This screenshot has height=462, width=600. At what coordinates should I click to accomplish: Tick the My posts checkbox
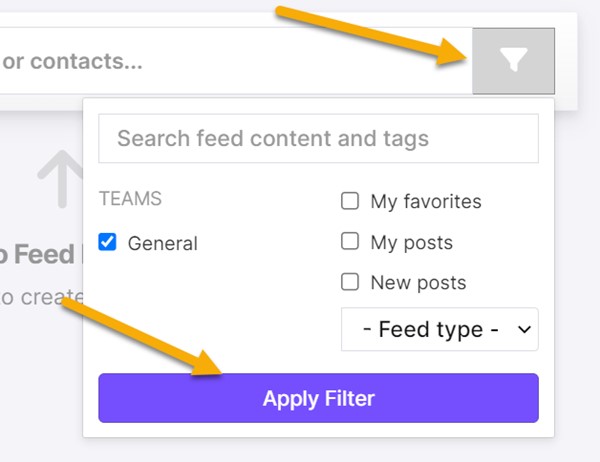pos(350,241)
